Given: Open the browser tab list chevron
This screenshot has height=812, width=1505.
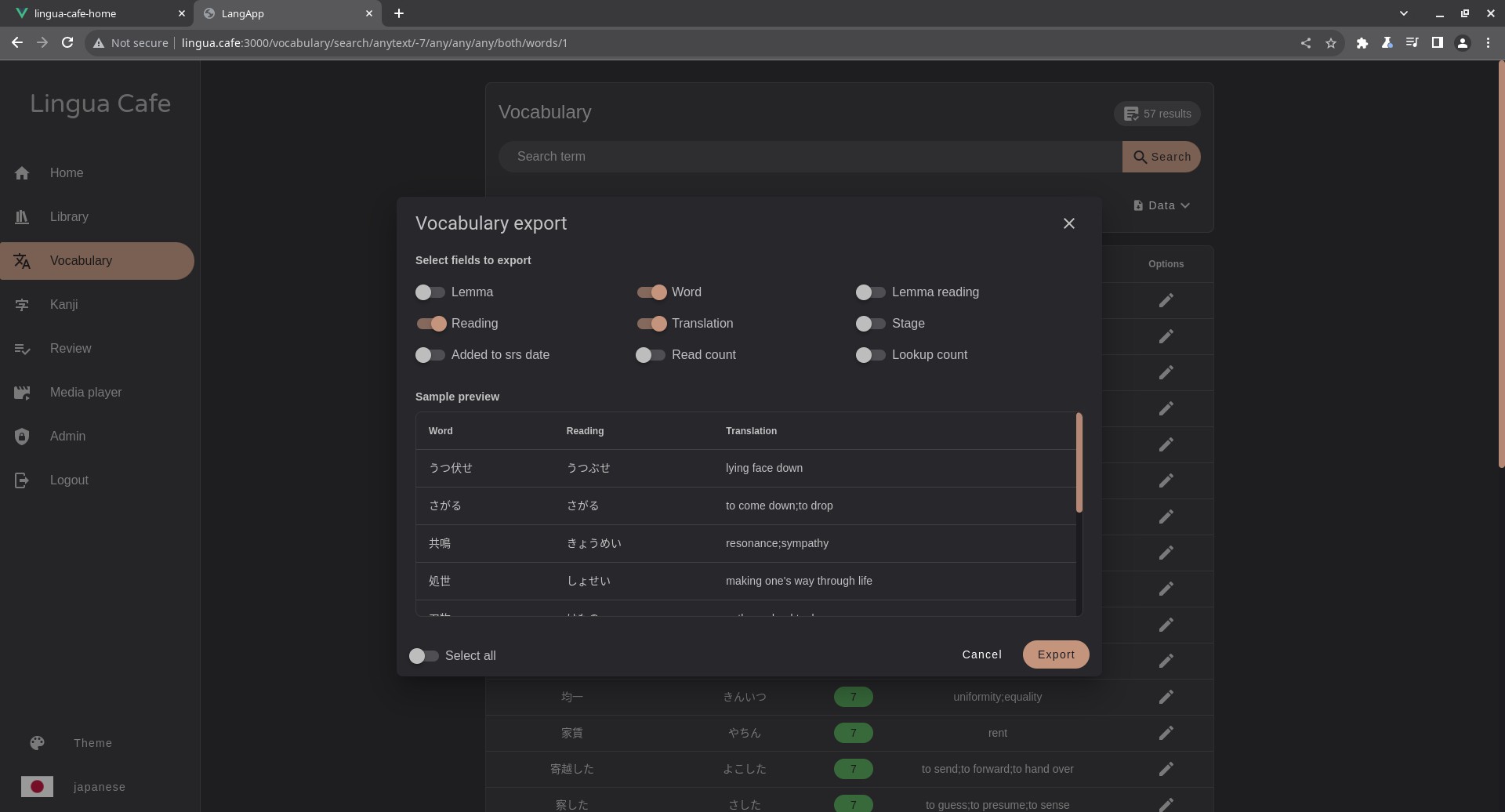Looking at the screenshot, I should 1403,13.
